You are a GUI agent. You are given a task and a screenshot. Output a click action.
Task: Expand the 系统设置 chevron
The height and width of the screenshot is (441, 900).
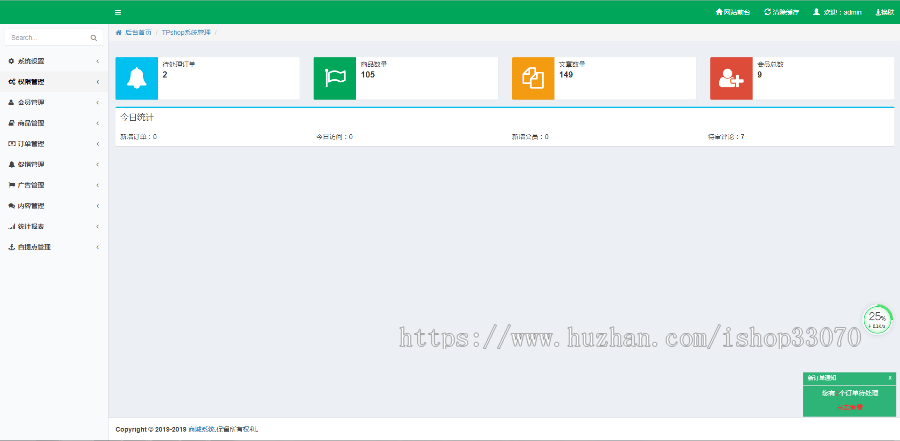click(98, 61)
